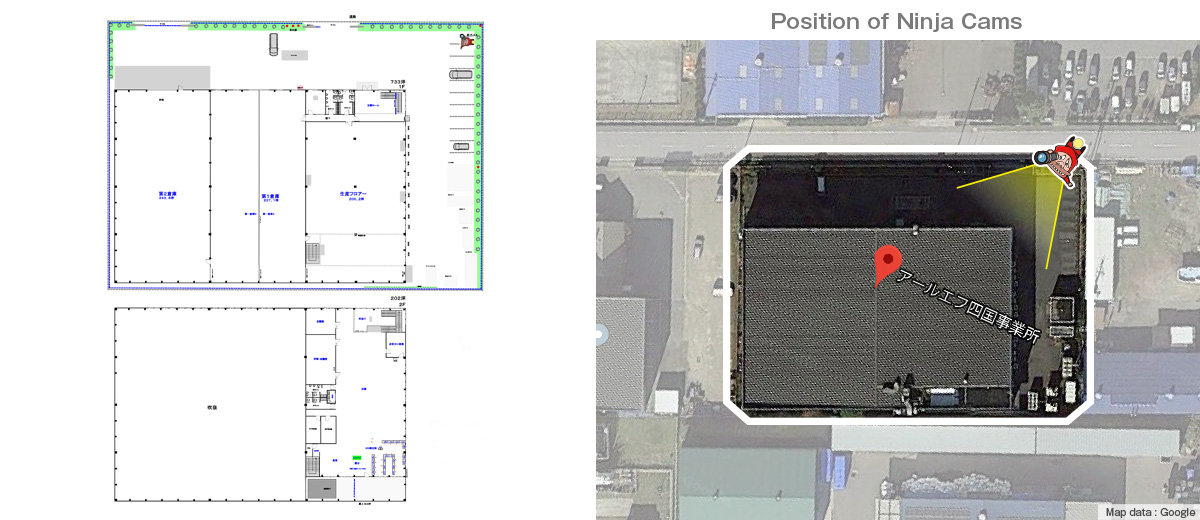The image size is (1200, 520).
Task: Click the car parked at top of floor plan
Action: (273, 46)
